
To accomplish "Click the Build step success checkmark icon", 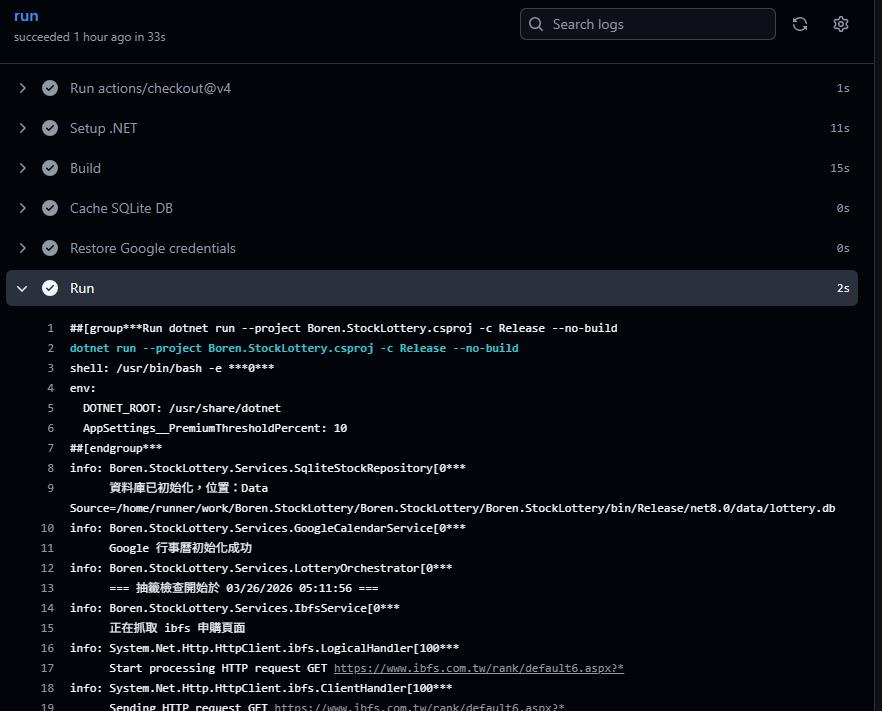I will click(50, 168).
